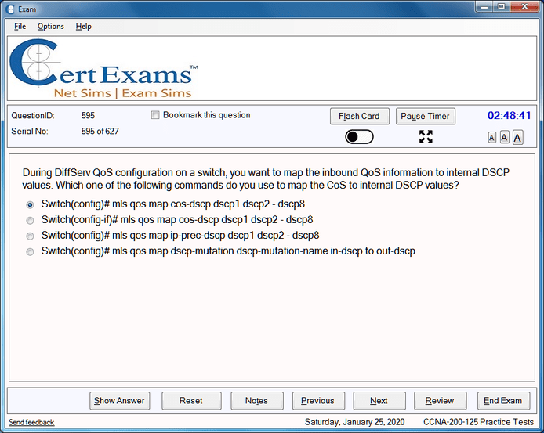Screen dimensions: 544x433
Task: Select the Switch(config-if)# mls qos map cos-dscp option
Action: click(x=30, y=220)
